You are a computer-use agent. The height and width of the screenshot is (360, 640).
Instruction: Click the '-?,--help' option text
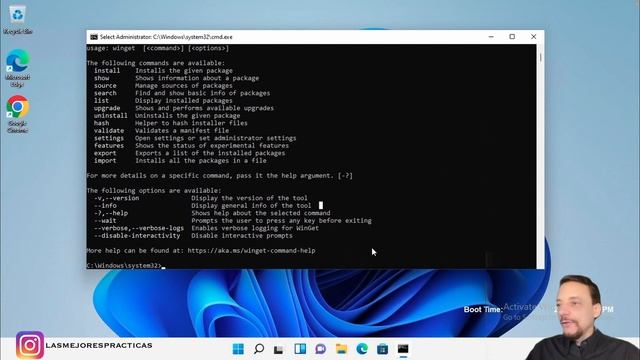click(111, 213)
